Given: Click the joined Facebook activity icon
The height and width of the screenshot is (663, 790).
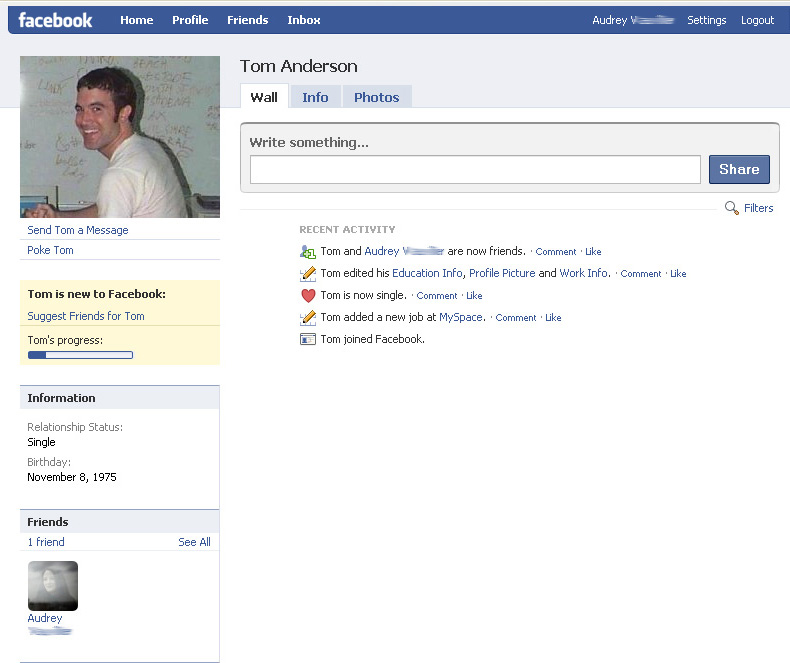Looking at the screenshot, I should [x=308, y=340].
